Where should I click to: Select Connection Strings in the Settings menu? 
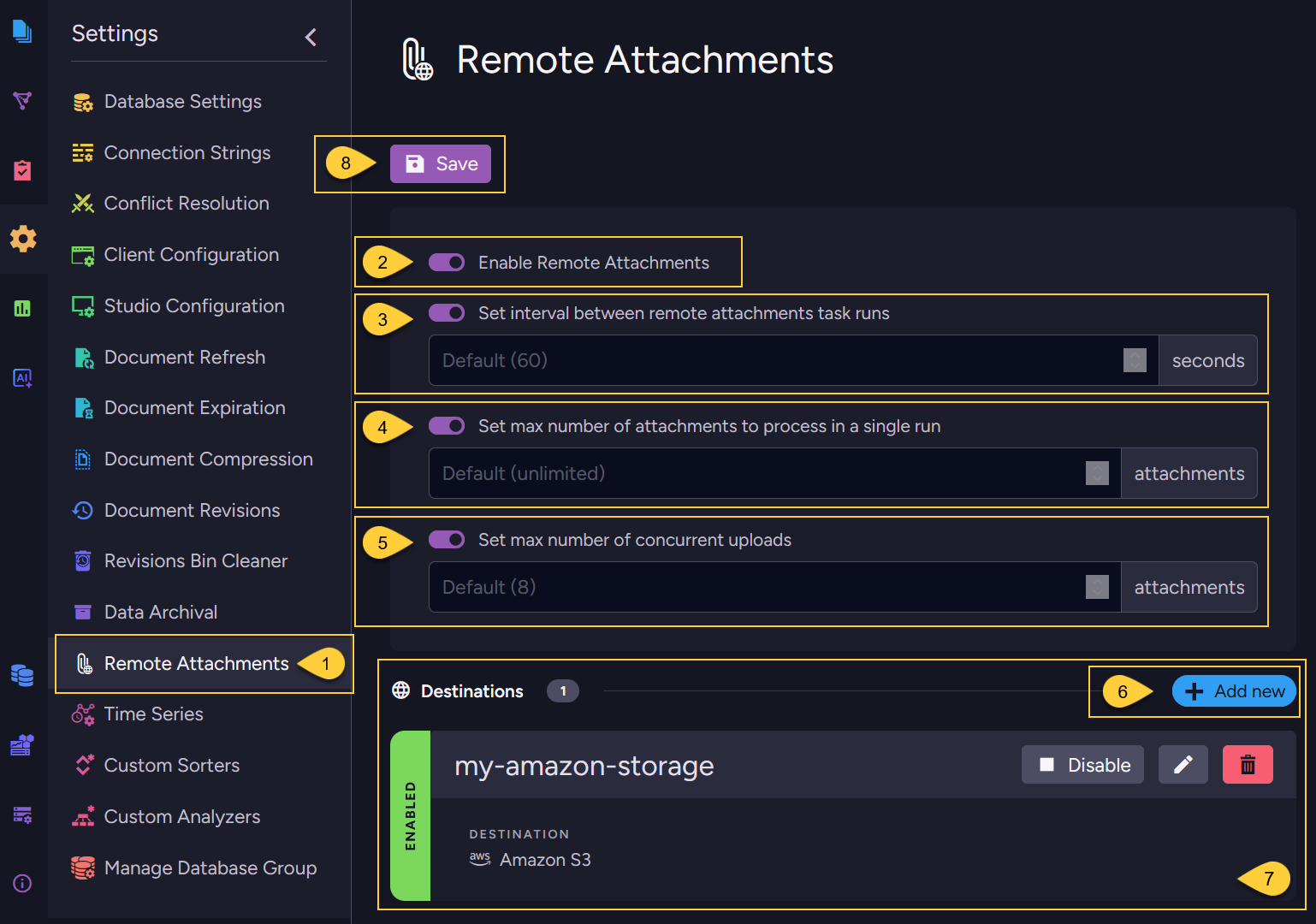point(187,152)
